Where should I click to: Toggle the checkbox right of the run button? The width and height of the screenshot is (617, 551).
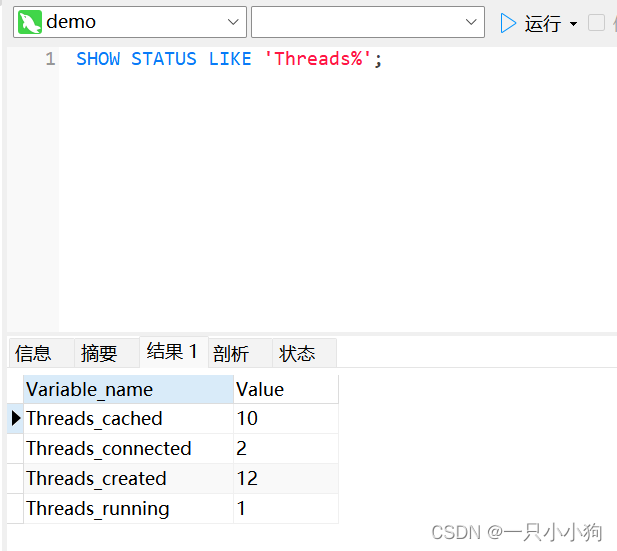click(596, 22)
